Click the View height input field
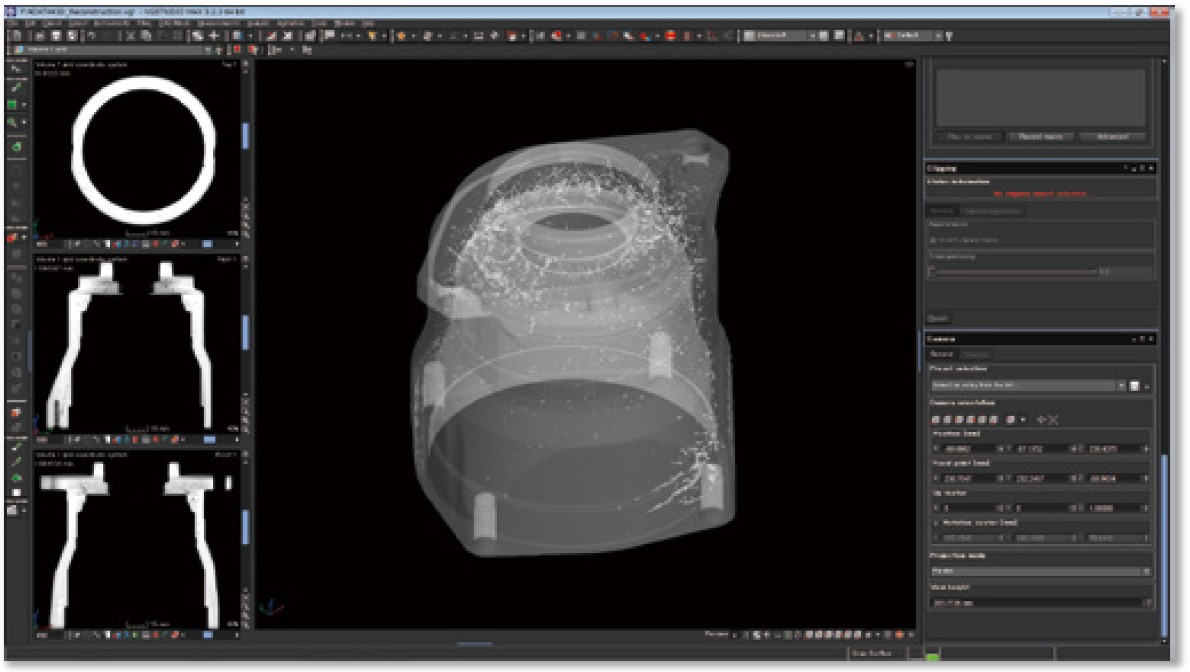 (1040, 603)
